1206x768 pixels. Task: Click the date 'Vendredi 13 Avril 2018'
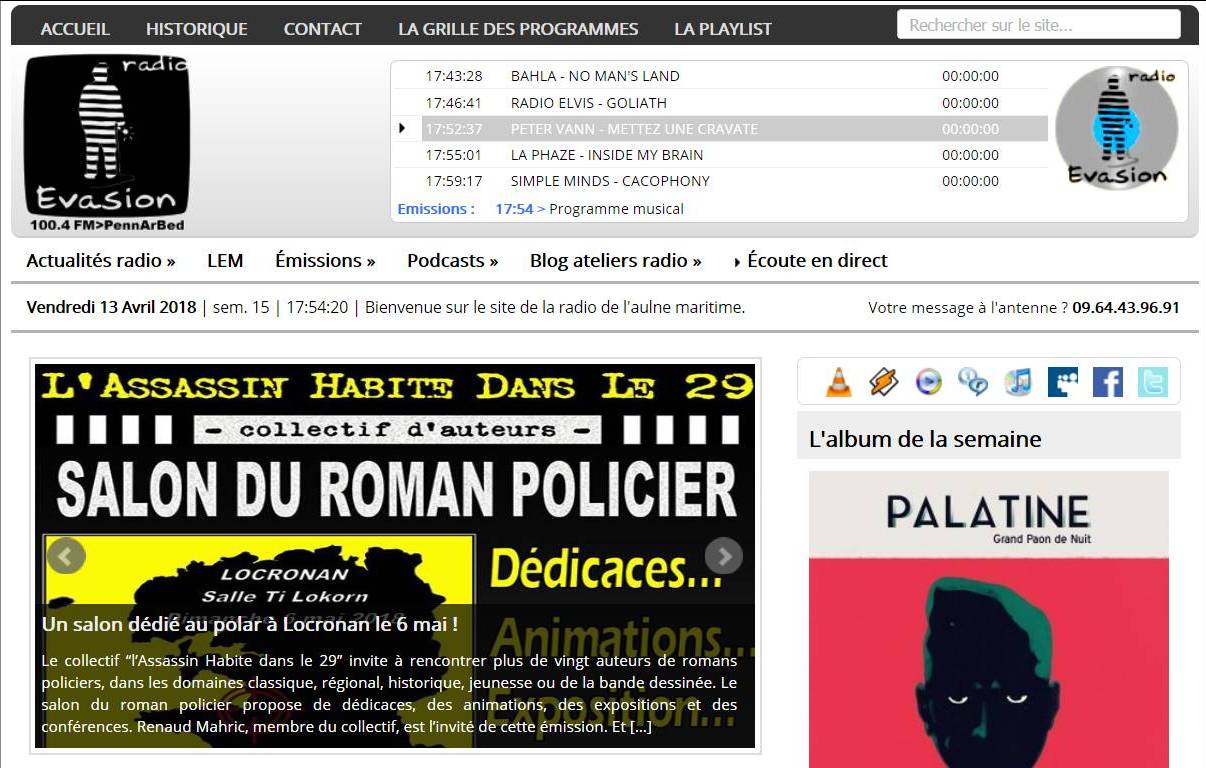(x=111, y=307)
